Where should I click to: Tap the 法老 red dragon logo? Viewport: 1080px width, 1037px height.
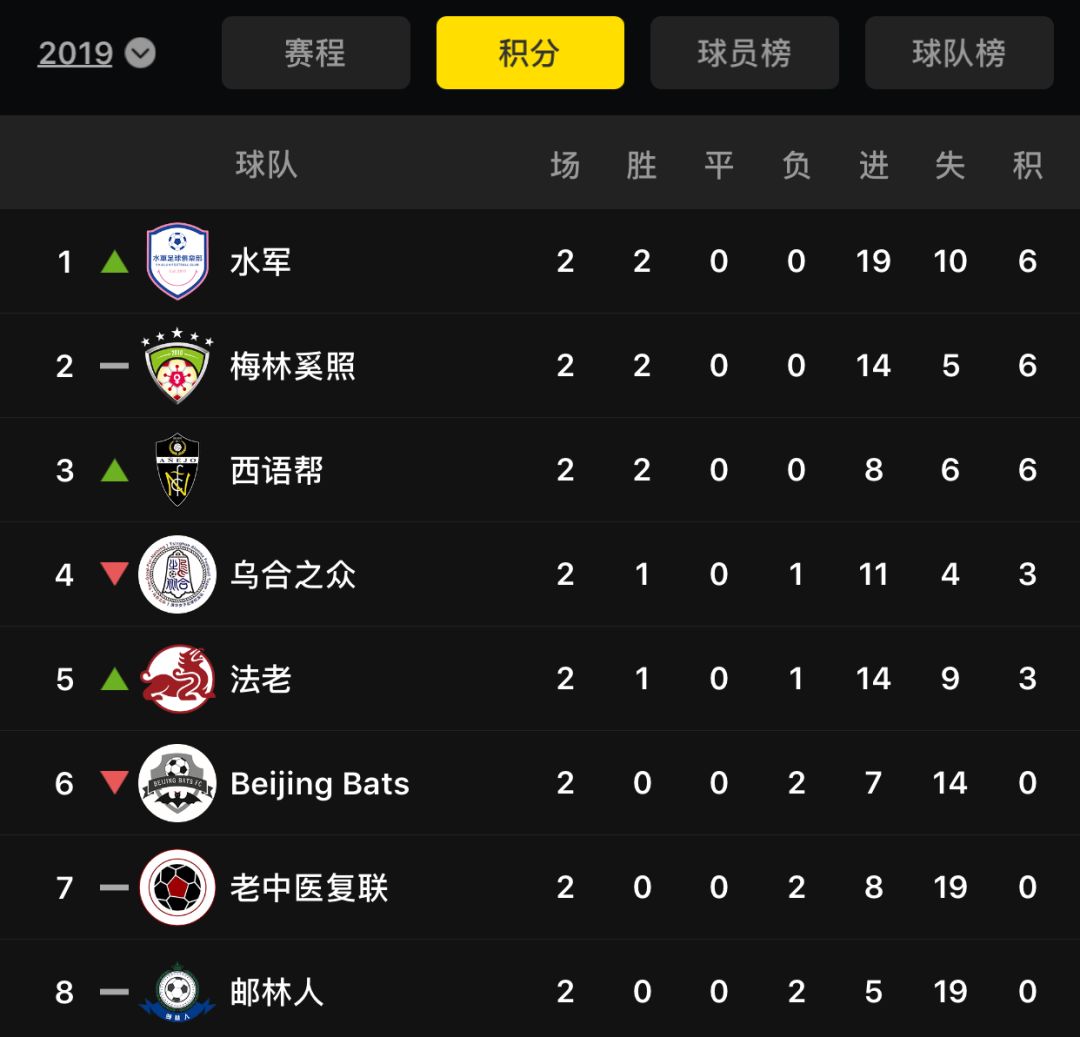(177, 679)
